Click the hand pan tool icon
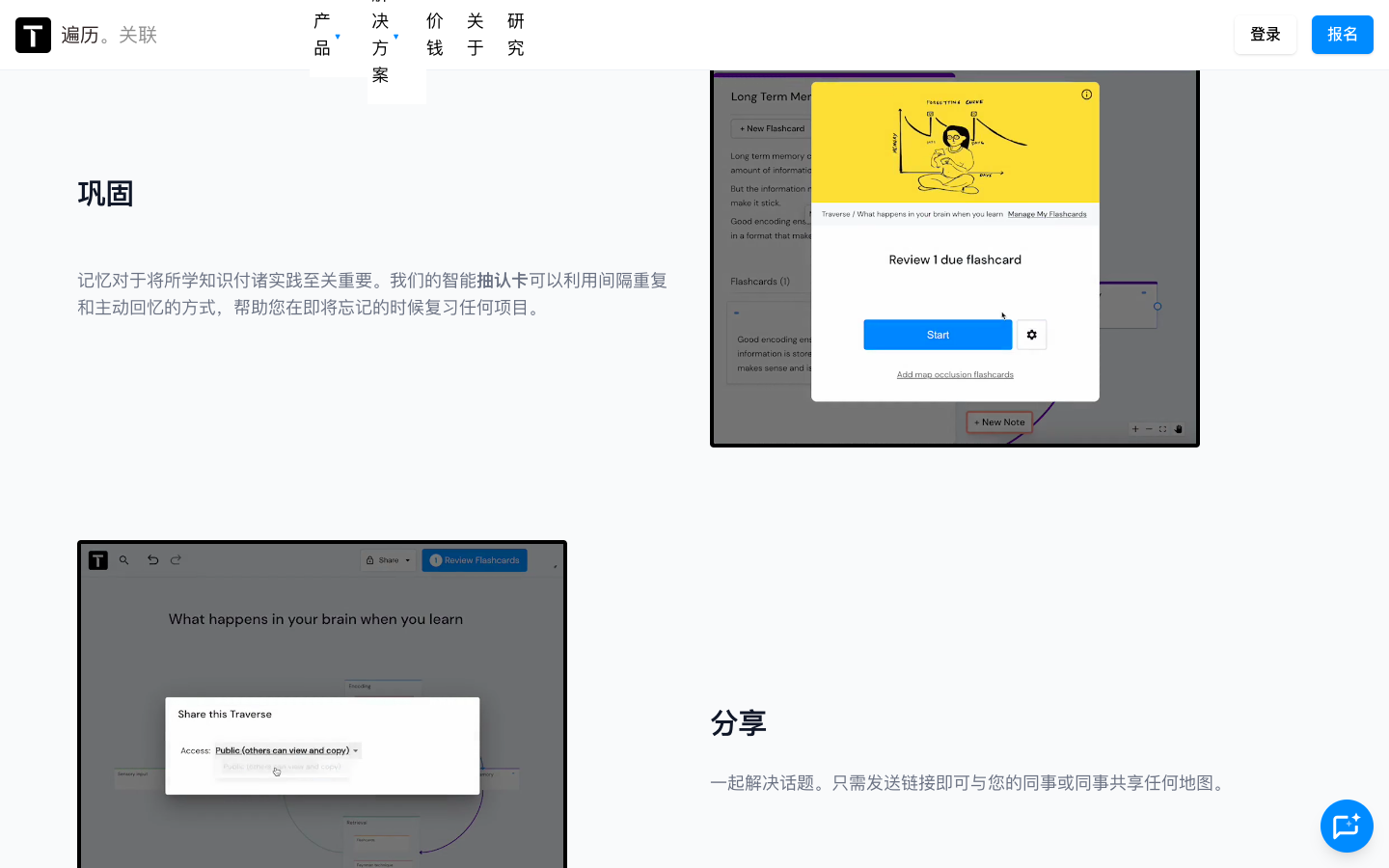Viewport: 1389px width, 868px height. tap(1178, 429)
